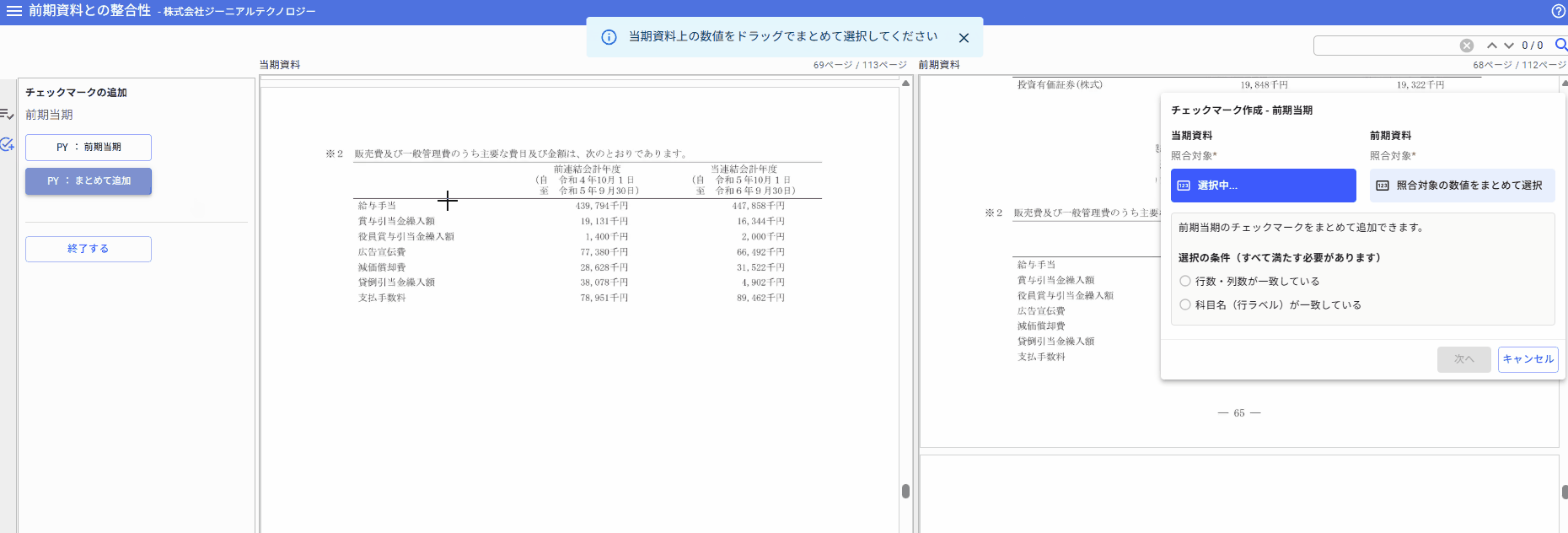Screen dimensions: 1568x533
Task: Click value 31,522千円 in 減価償却費 row
Action: 760,266
